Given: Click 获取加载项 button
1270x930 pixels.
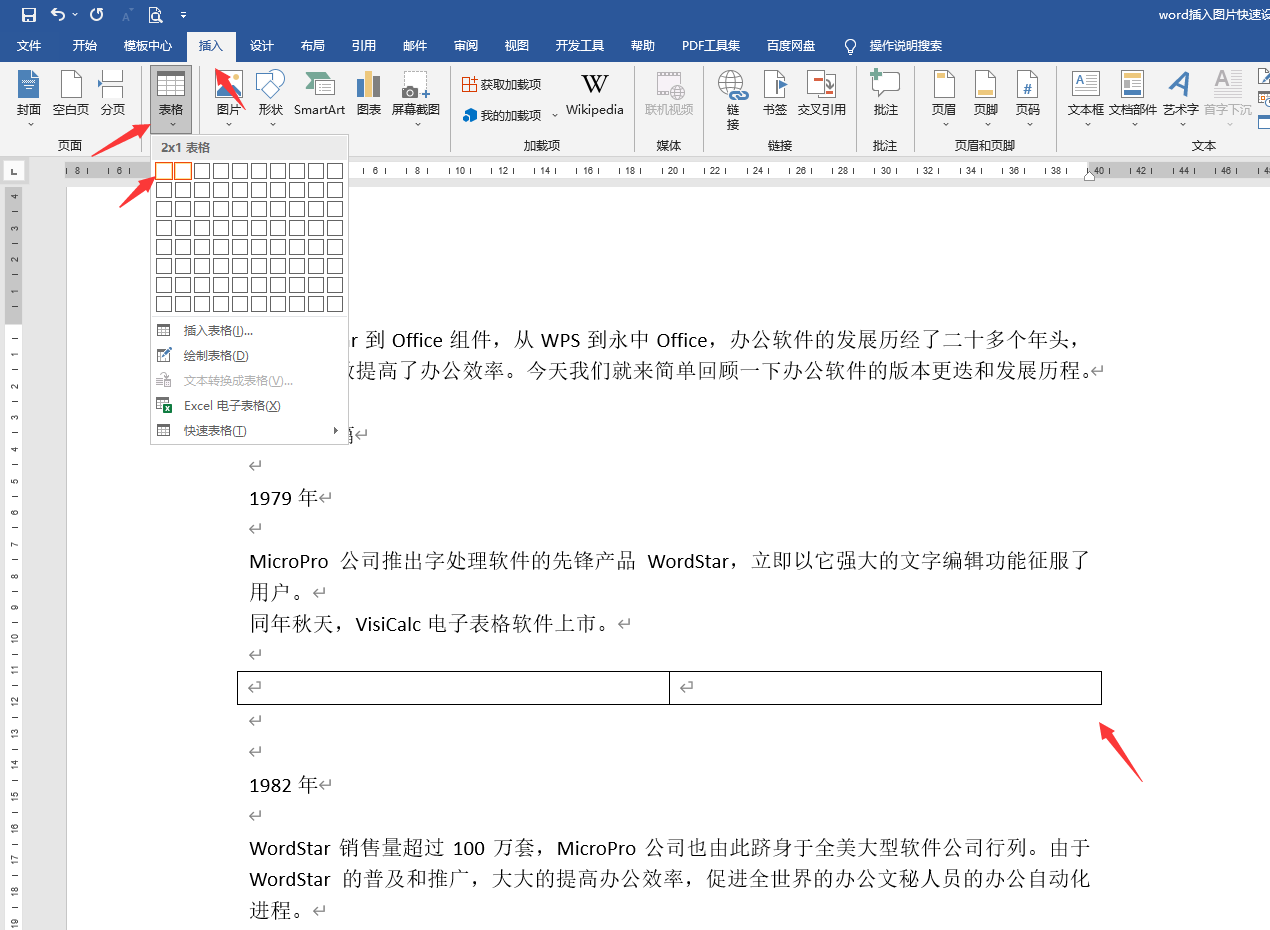Looking at the screenshot, I should pyautogui.click(x=501, y=85).
